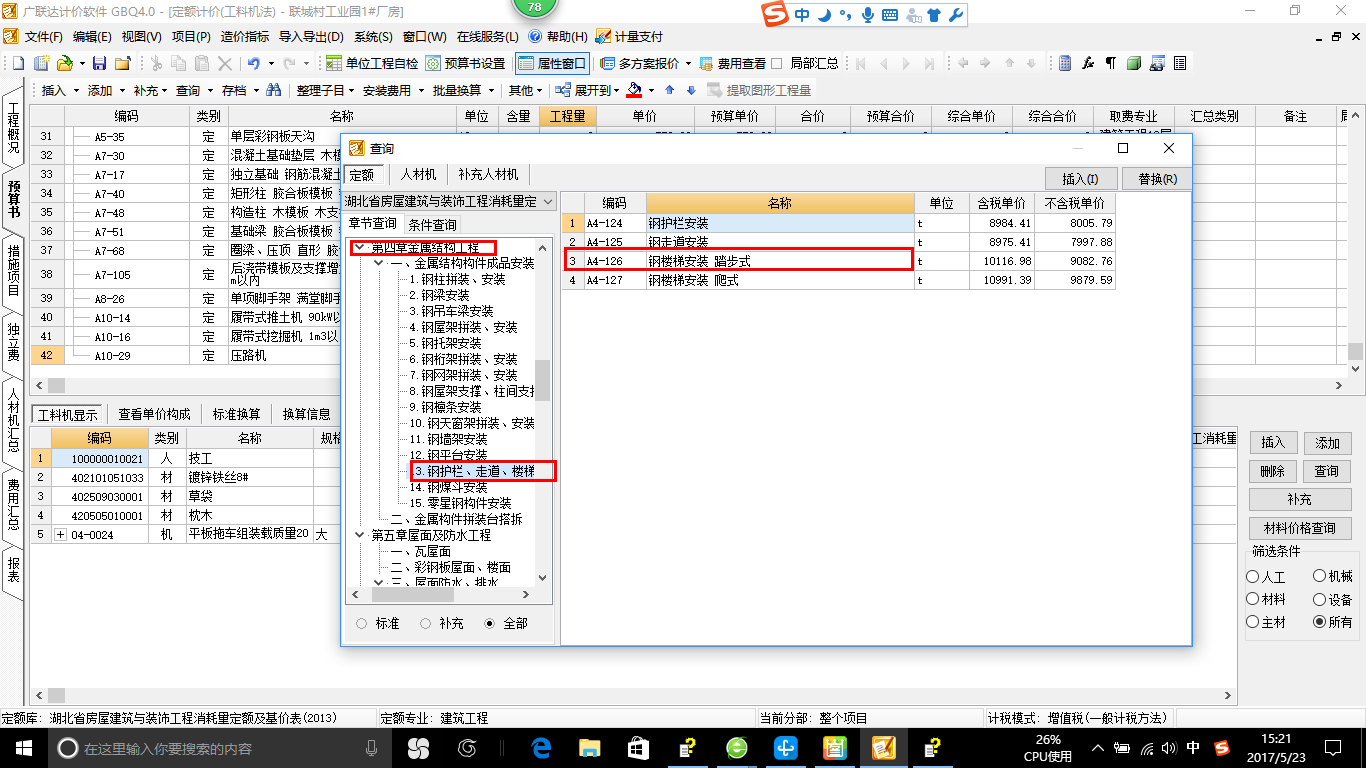The image size is (1366, 768).
Task: Select the 全部 radio button in the query dialog
Action: 489,623
